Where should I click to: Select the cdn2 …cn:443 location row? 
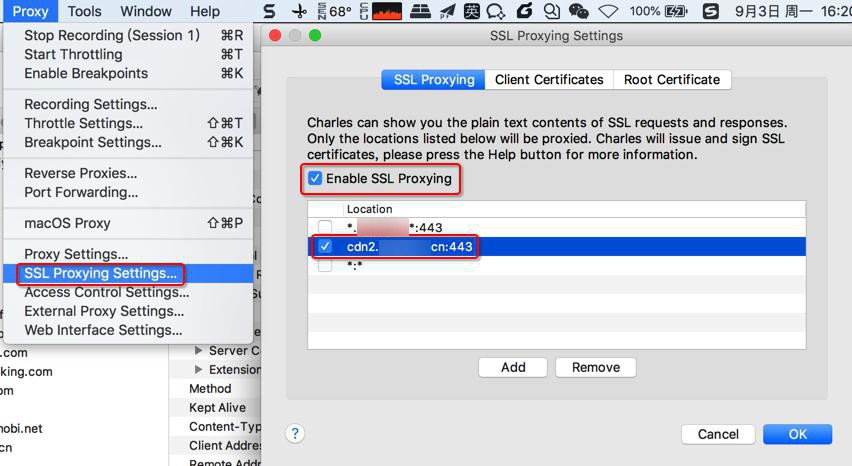pos(556,247)
